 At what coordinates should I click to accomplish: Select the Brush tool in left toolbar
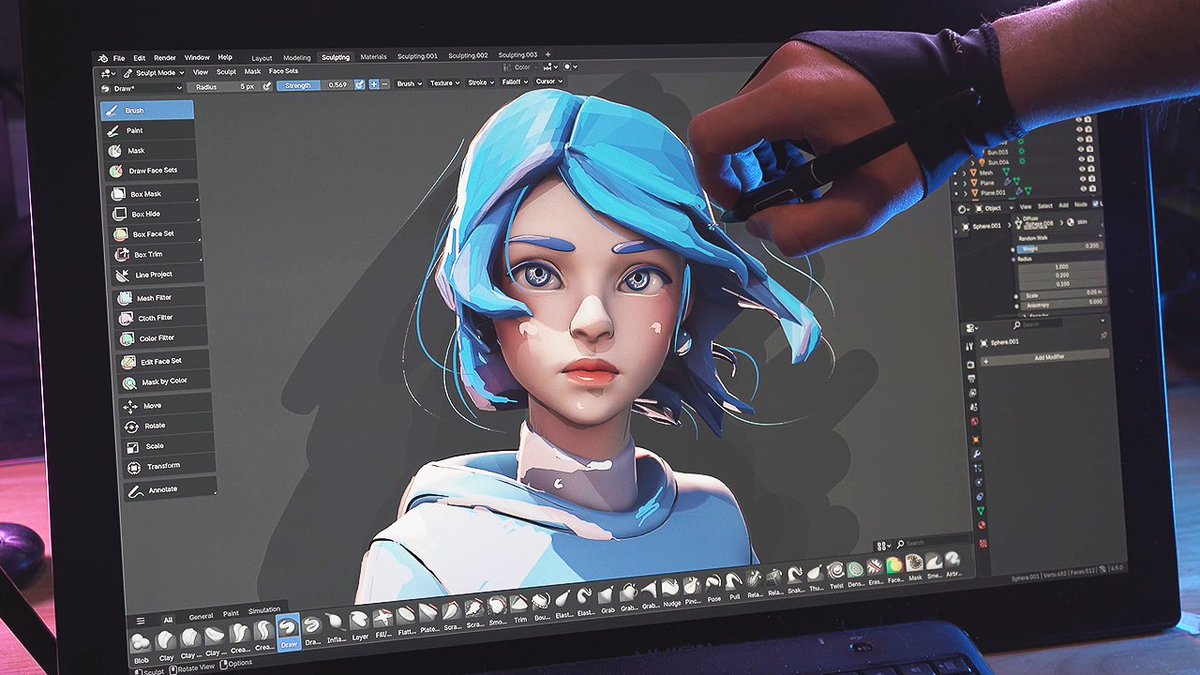coord(148,110)
